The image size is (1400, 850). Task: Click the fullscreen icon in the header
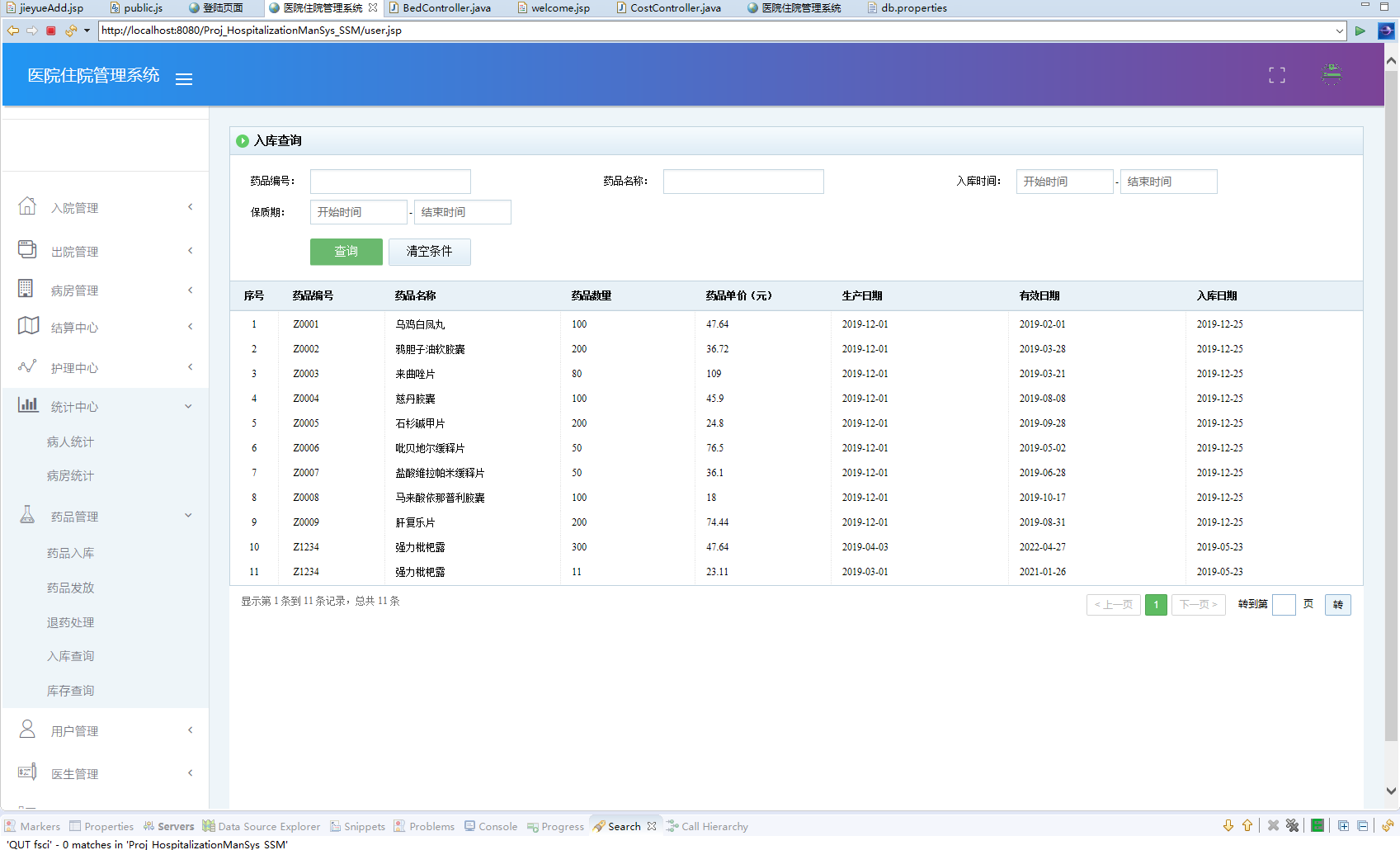[1276, 75]
